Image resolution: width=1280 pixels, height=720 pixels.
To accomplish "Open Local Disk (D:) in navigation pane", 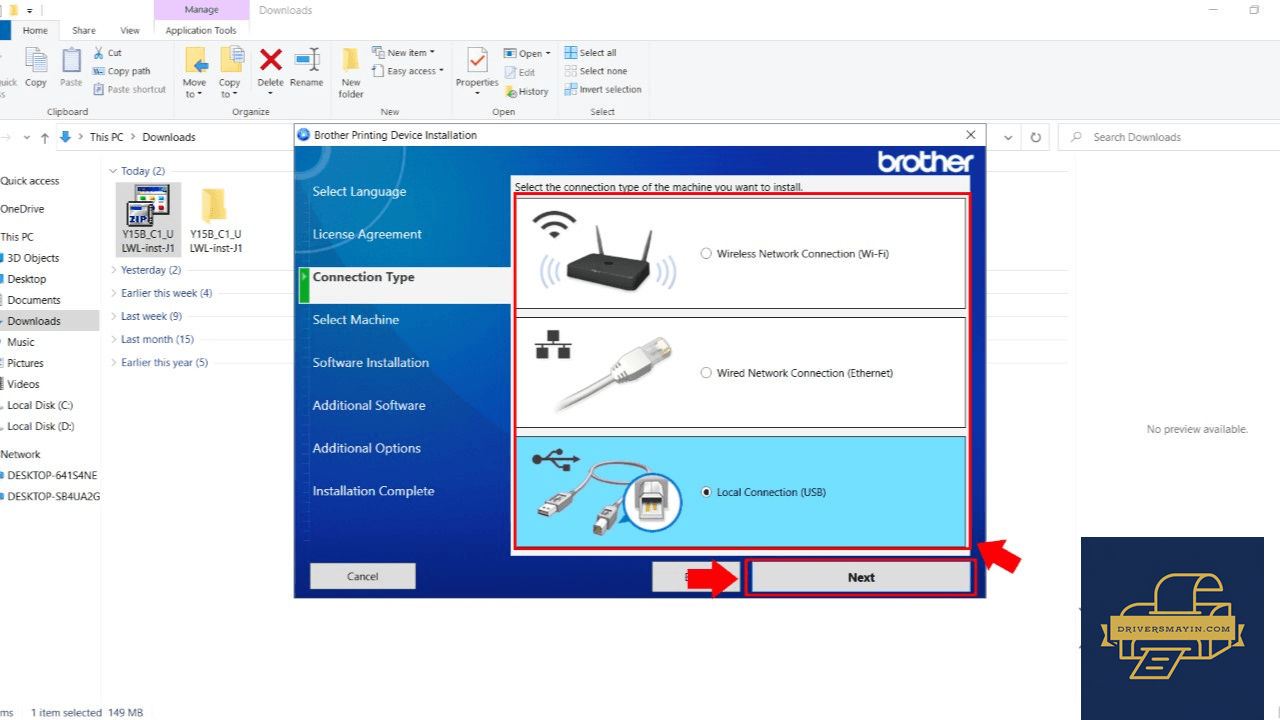I will pyautogui.click(x=40, y=426).
